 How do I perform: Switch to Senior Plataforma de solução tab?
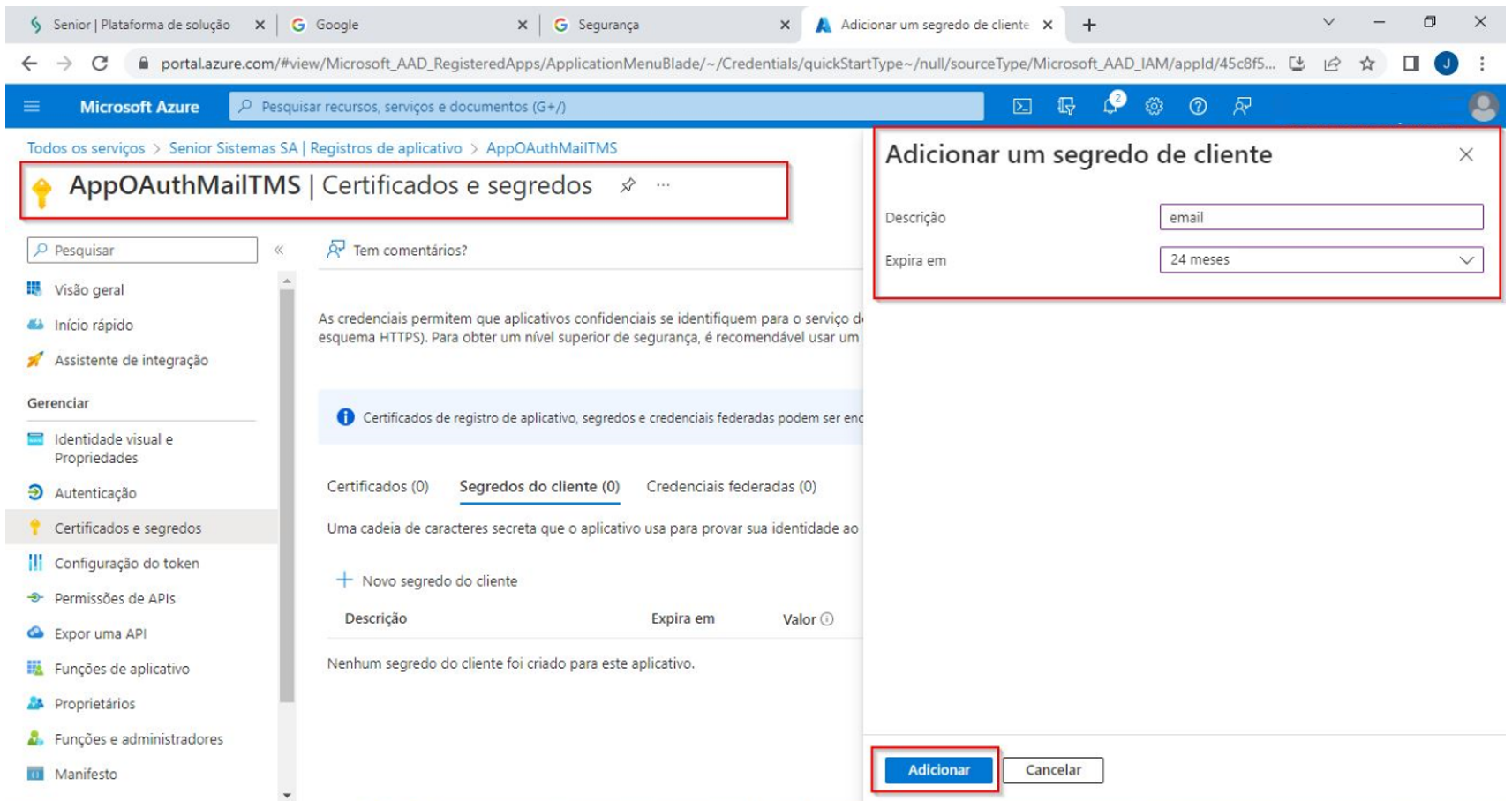[x=141, y=25]
